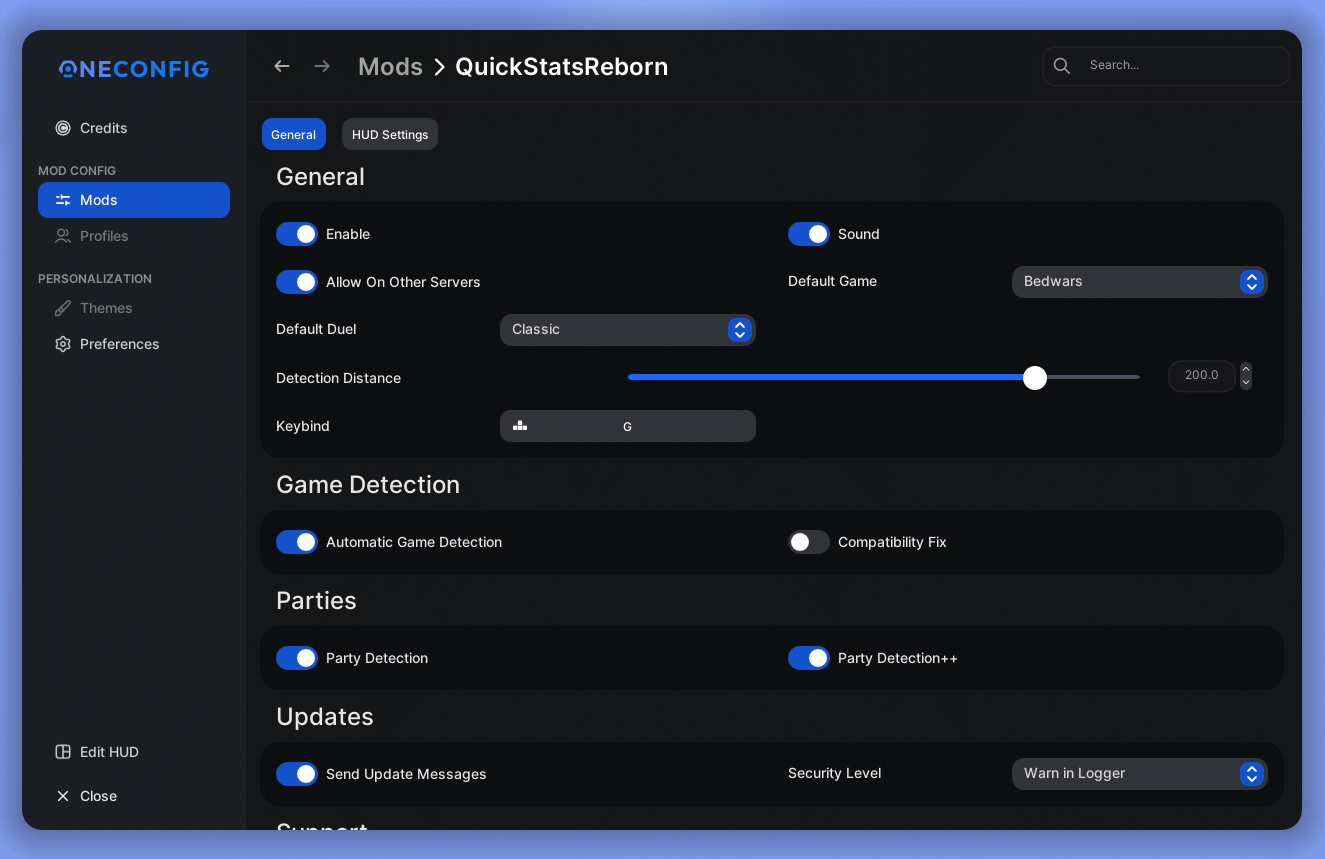Image resolution: width=1325 pixels, height=859 pixels.
Task: Click the Credits icon in sidebar
Action: [63, 128]
